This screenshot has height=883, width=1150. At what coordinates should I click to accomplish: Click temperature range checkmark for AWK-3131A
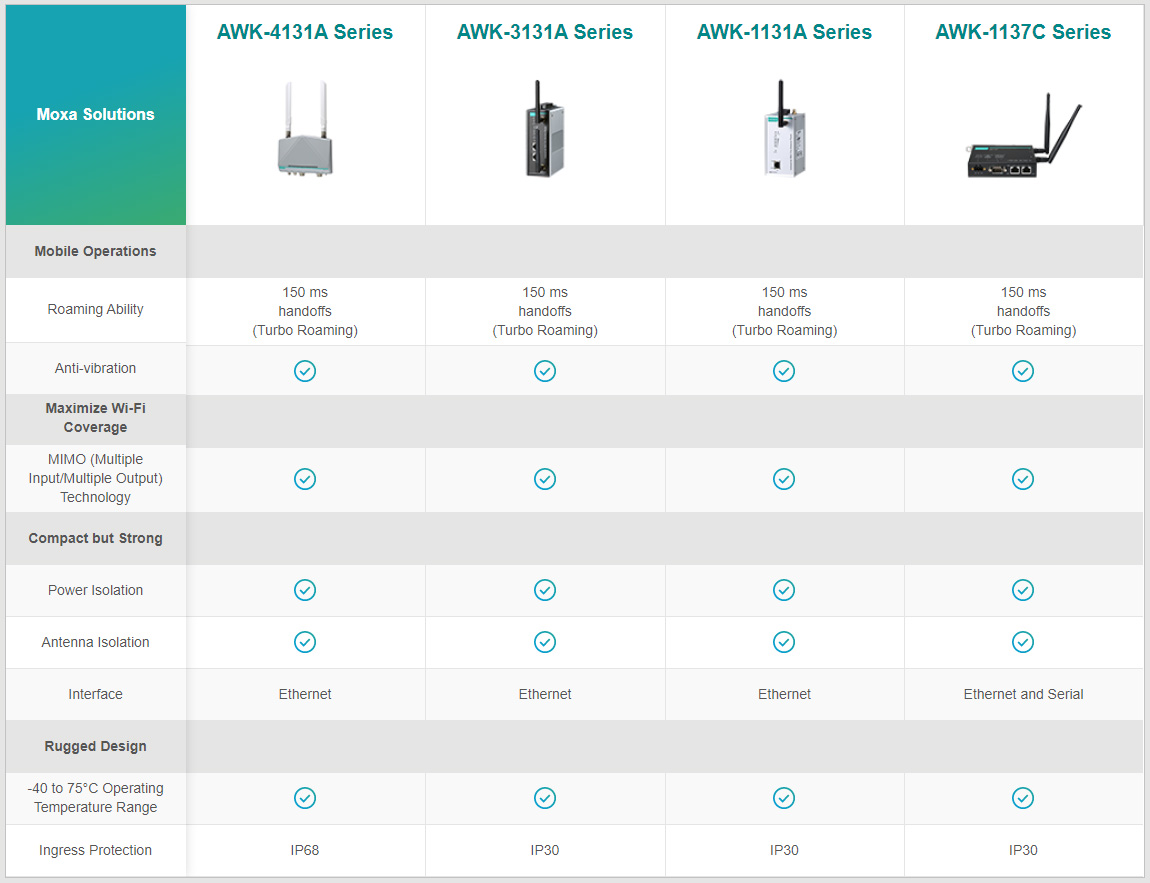(x=545, y=798)
